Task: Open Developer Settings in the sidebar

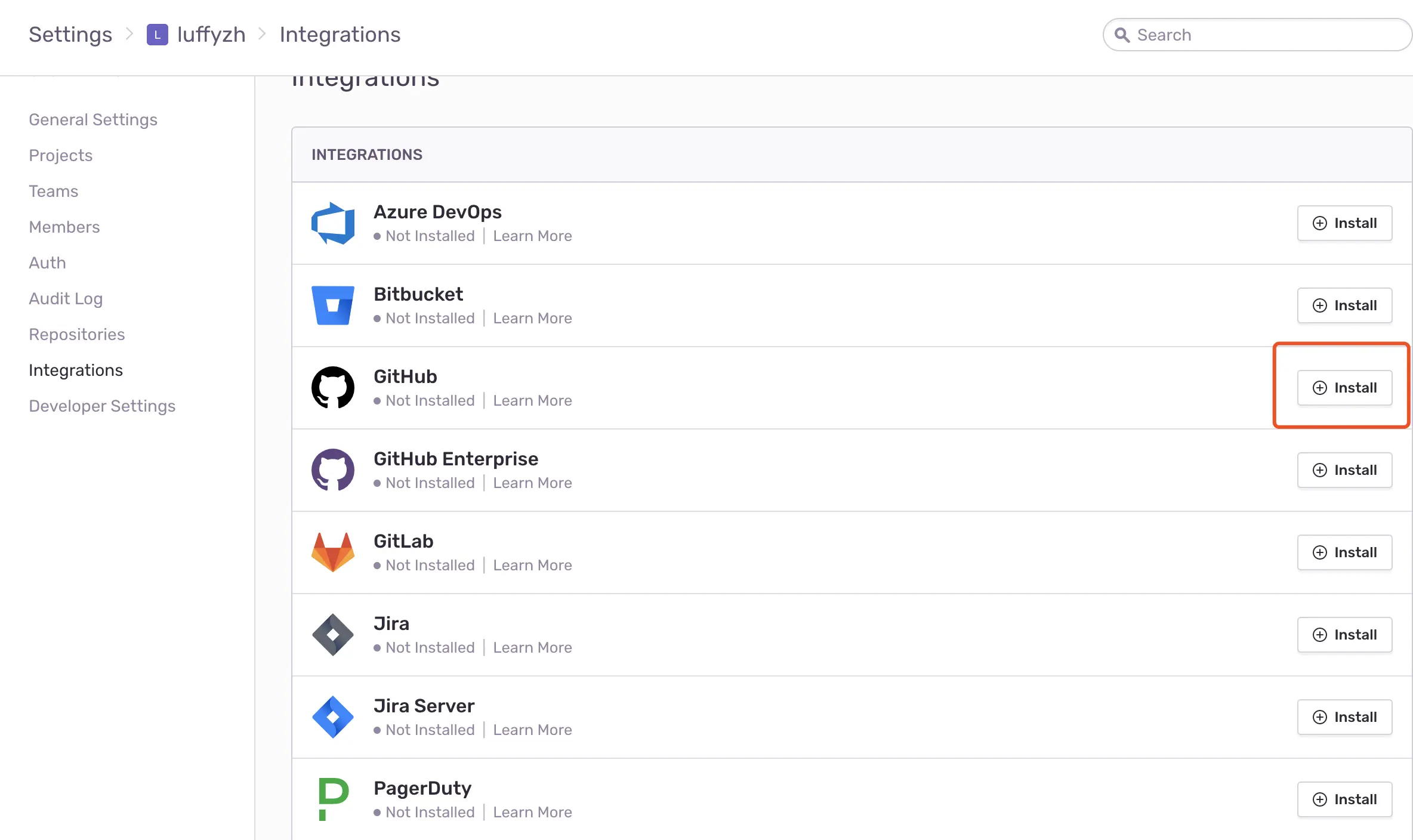Action: pos(102,406)
